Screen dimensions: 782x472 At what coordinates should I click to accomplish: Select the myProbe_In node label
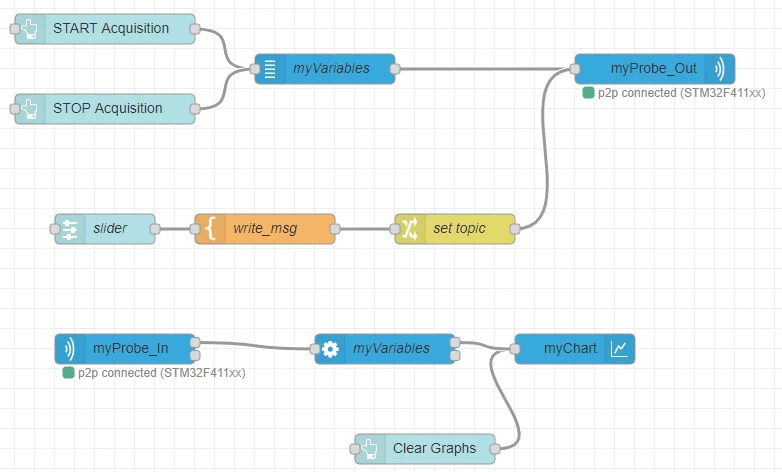(x=130, y=348)
